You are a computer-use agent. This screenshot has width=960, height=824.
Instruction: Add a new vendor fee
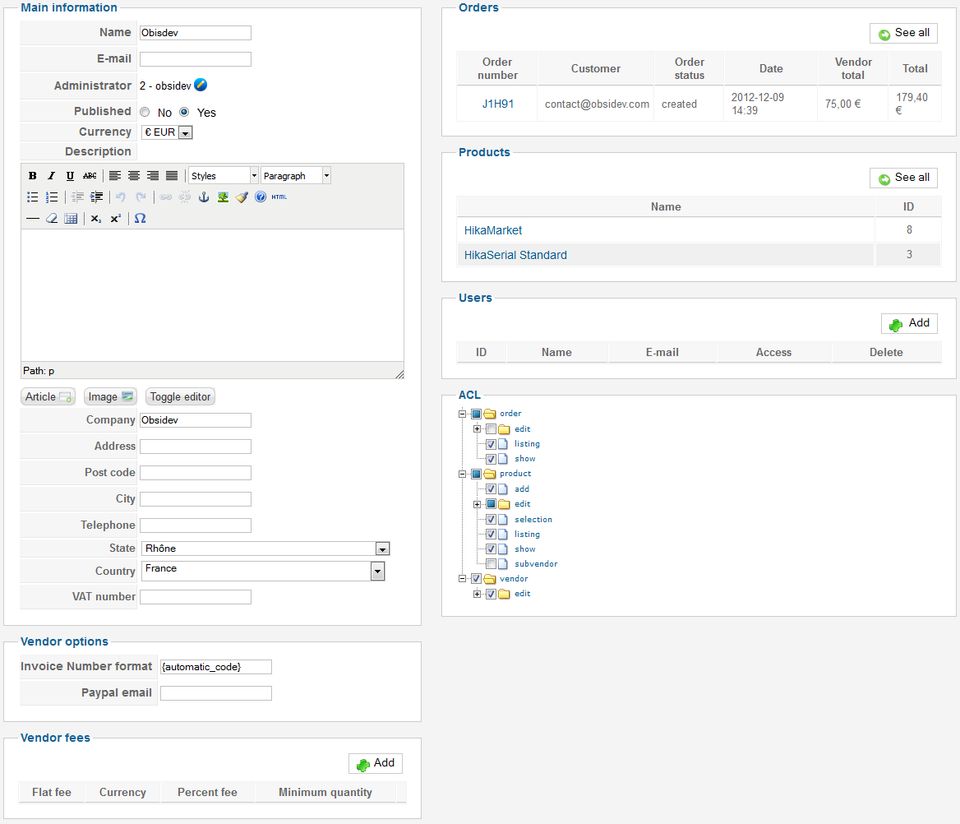[375, 763]
